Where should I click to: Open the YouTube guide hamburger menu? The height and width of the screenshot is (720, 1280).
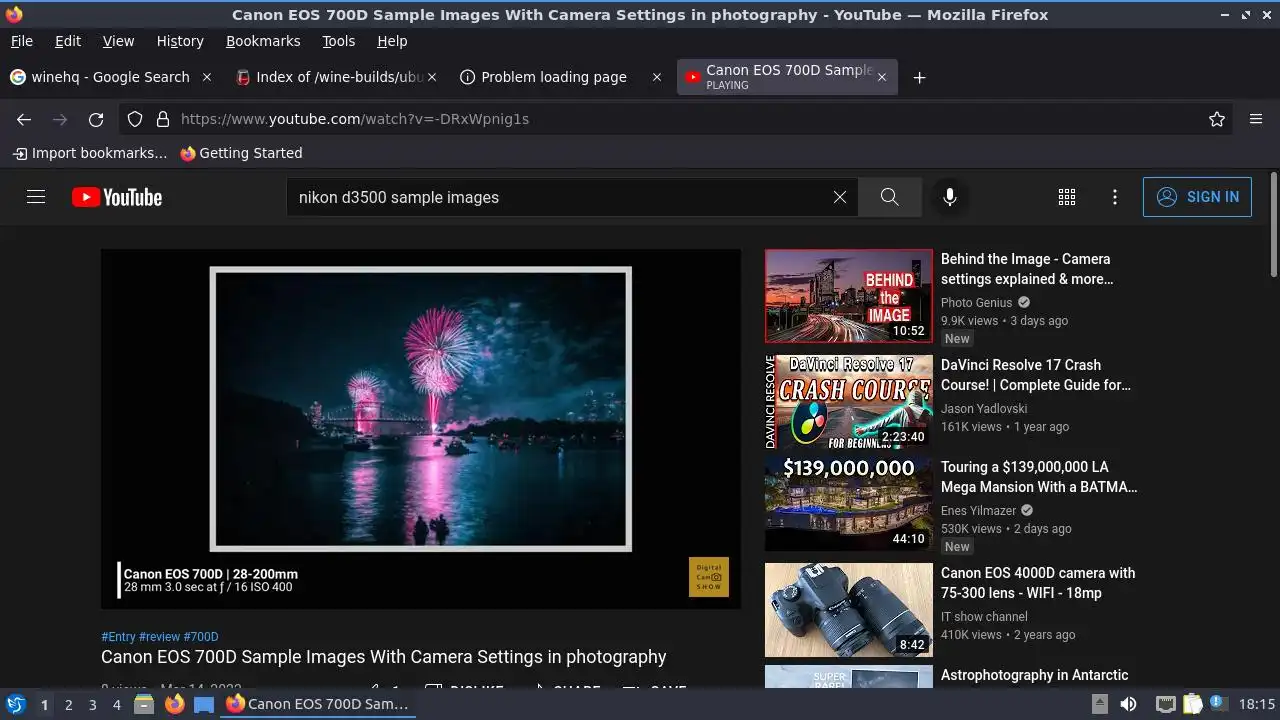click(x=36, y=197)
